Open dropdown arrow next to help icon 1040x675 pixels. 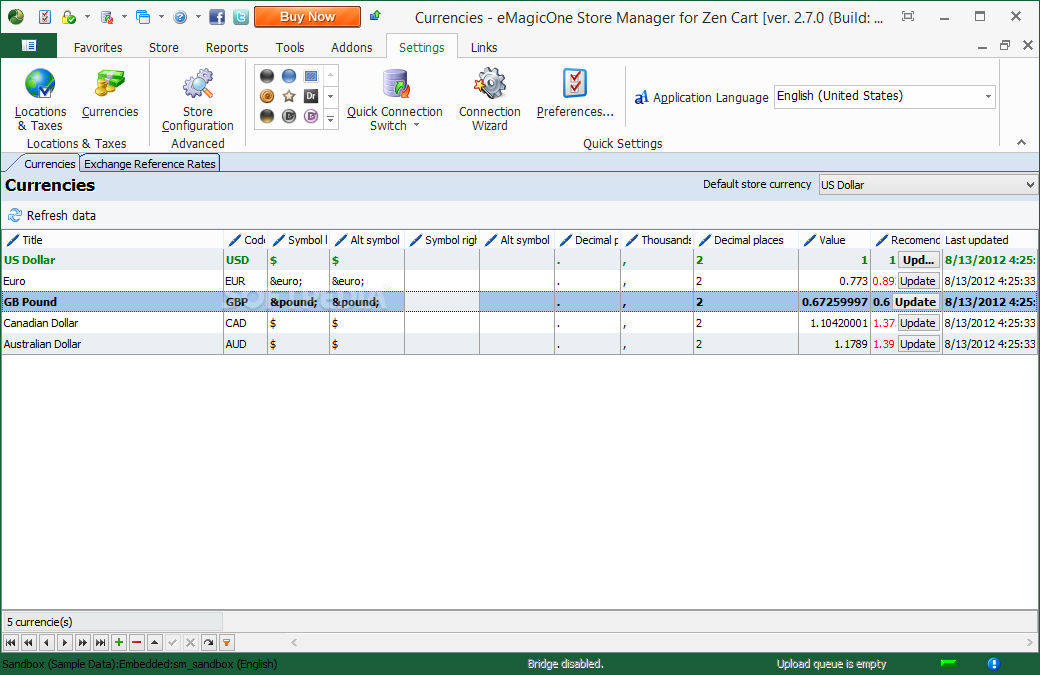point(198,17)
